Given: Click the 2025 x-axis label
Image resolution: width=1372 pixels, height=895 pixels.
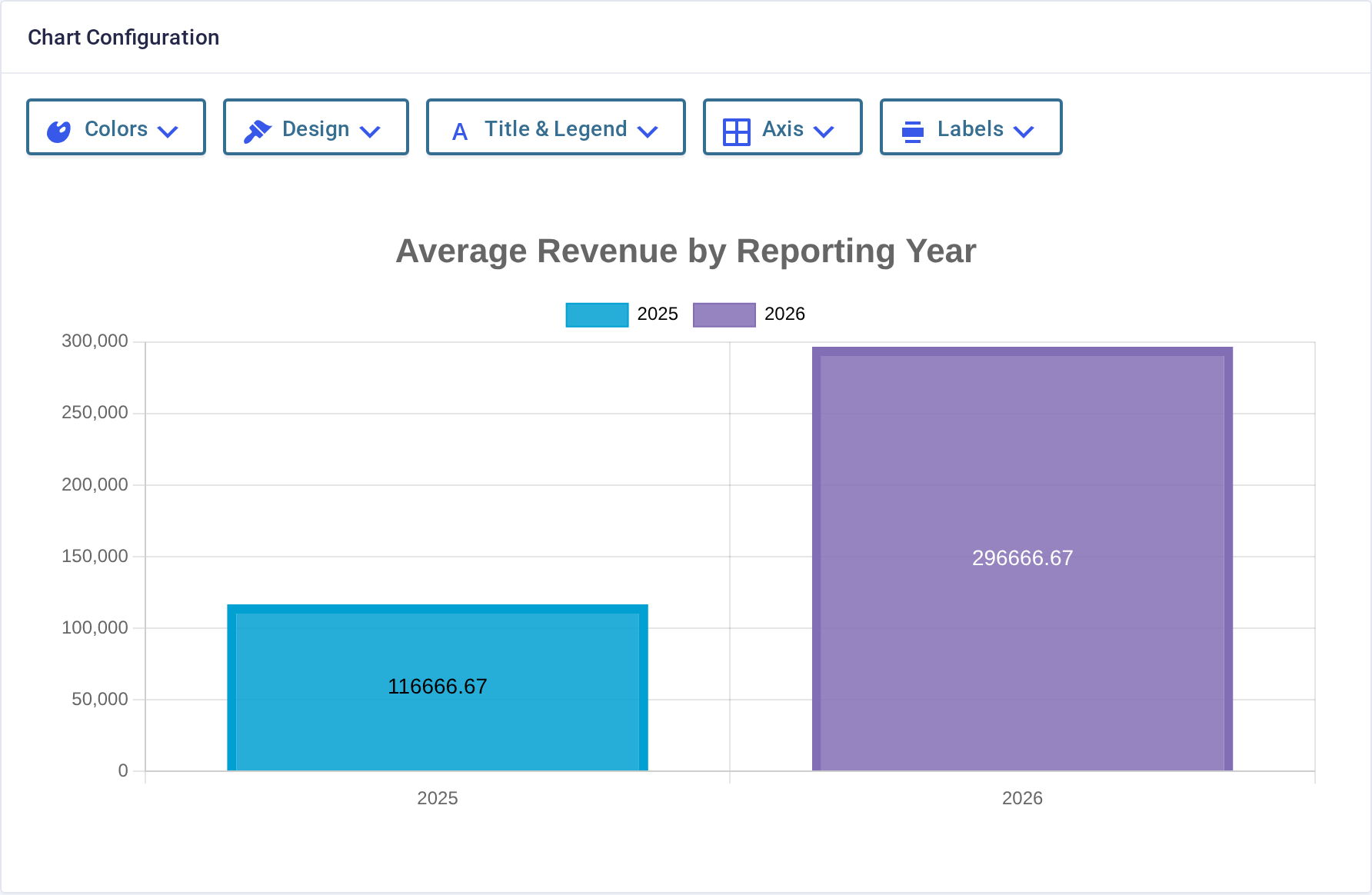Looking at the screenshot, I should point(438,799).
